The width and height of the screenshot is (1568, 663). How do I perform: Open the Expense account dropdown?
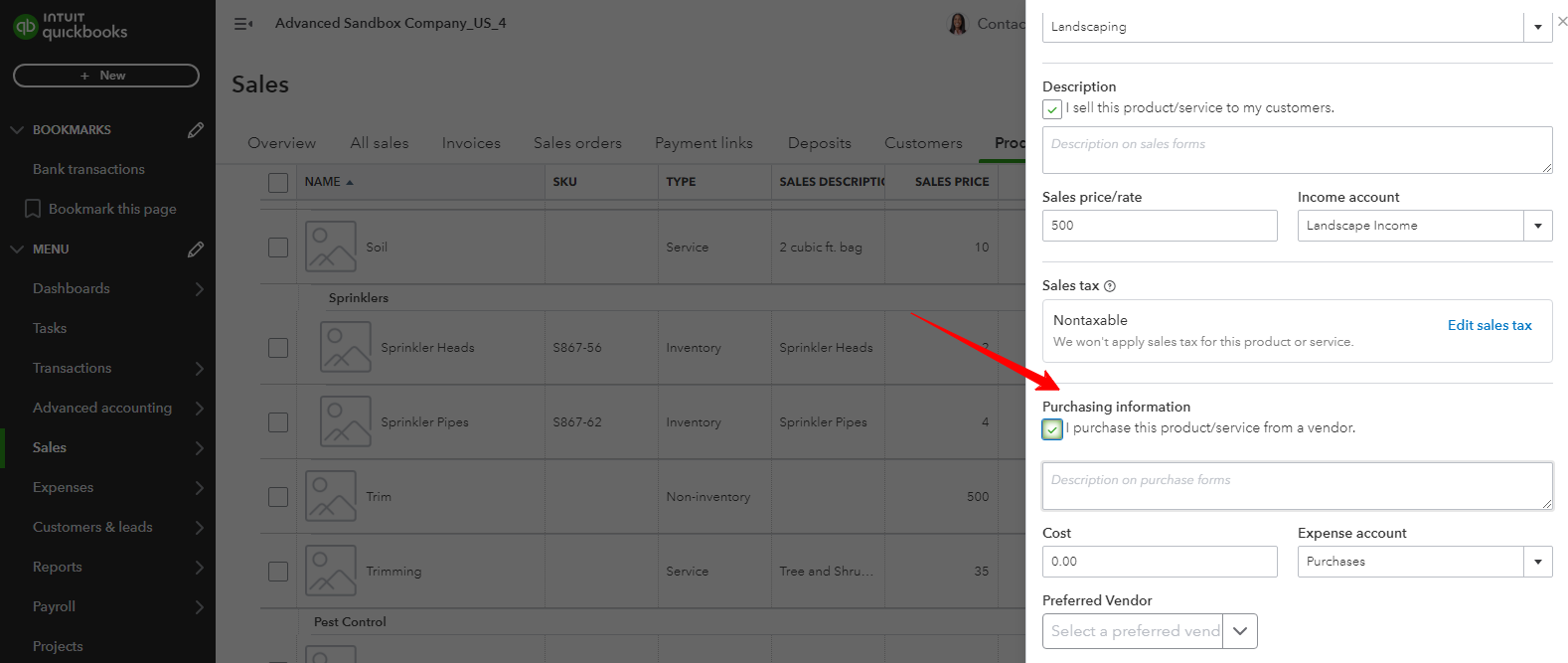1537,562
